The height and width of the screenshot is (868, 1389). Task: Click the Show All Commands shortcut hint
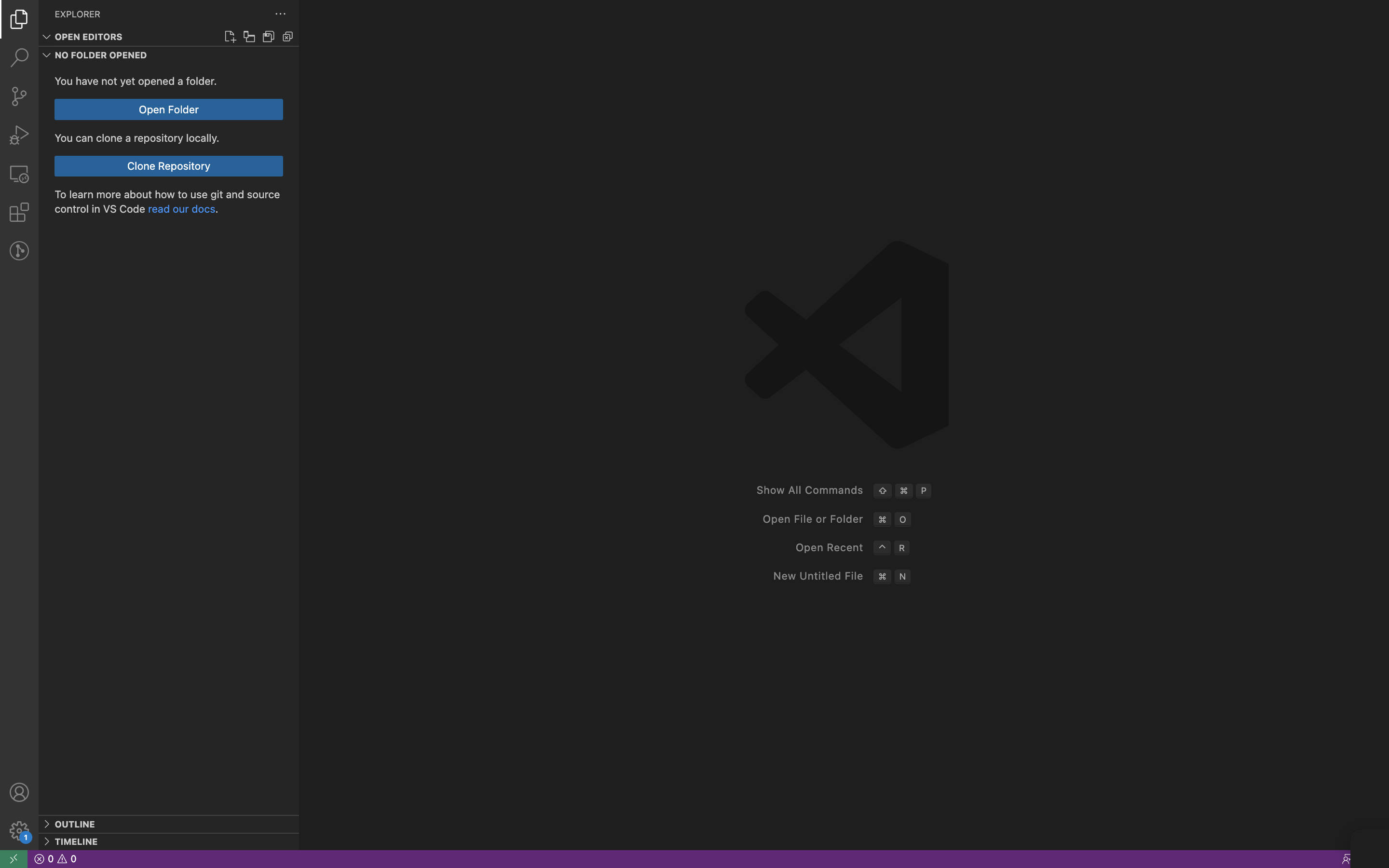point(809,490)
